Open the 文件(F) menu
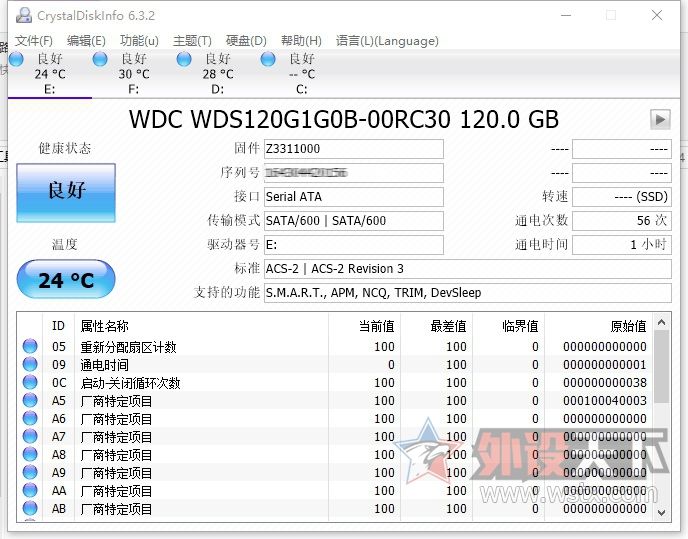This screenshot has width=688, height=539. (x=34, y=41)
